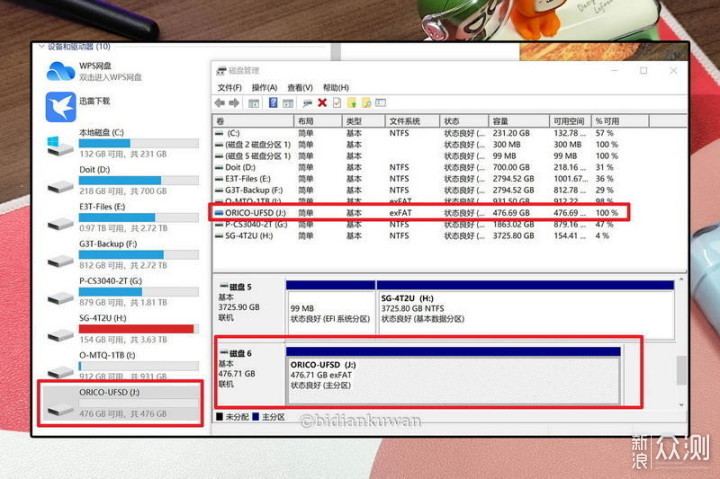Click Disk Management title bar app icon

pos(221,71)
